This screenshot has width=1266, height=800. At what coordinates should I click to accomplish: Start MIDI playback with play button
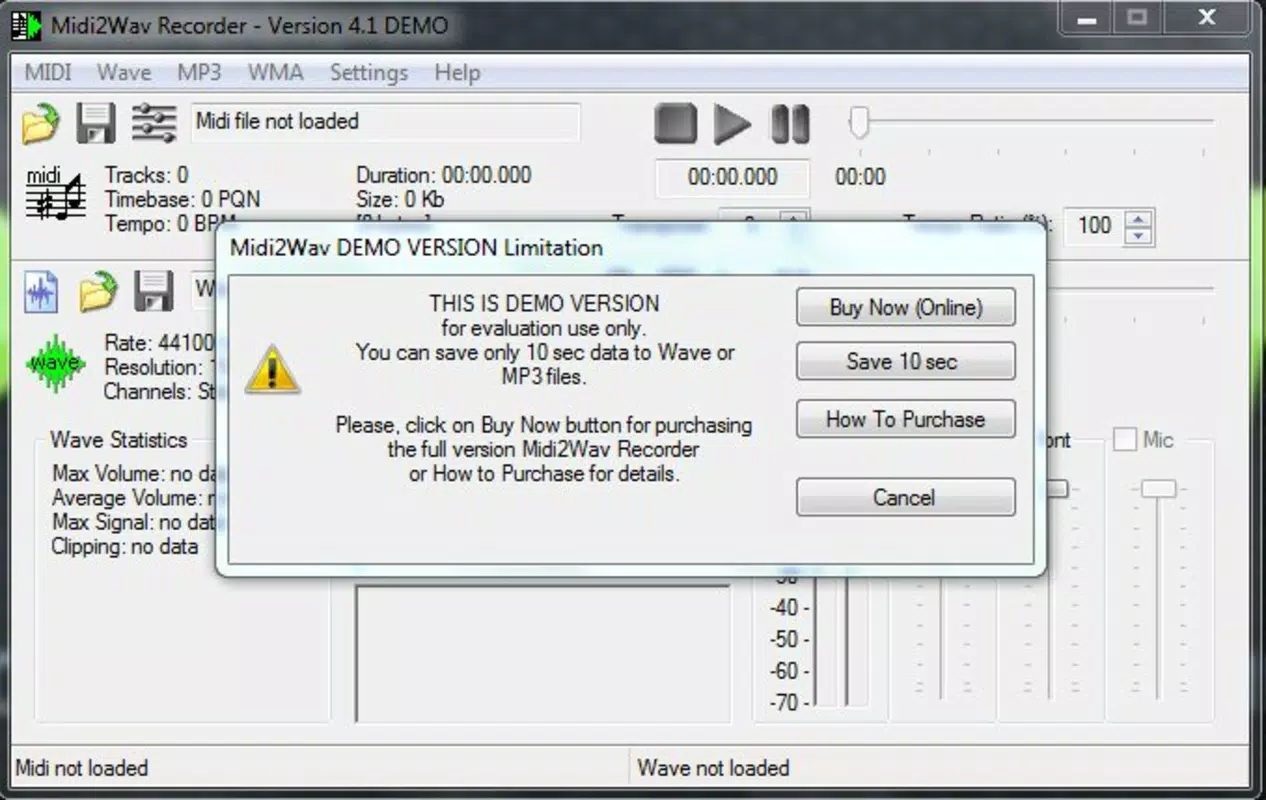tap(732, 124)
